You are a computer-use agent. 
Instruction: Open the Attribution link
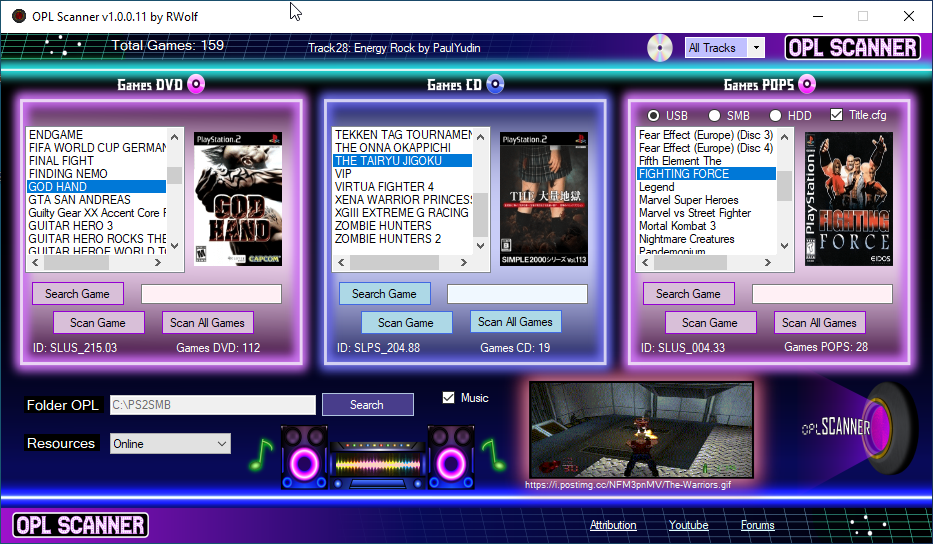[x=613, y=525]
